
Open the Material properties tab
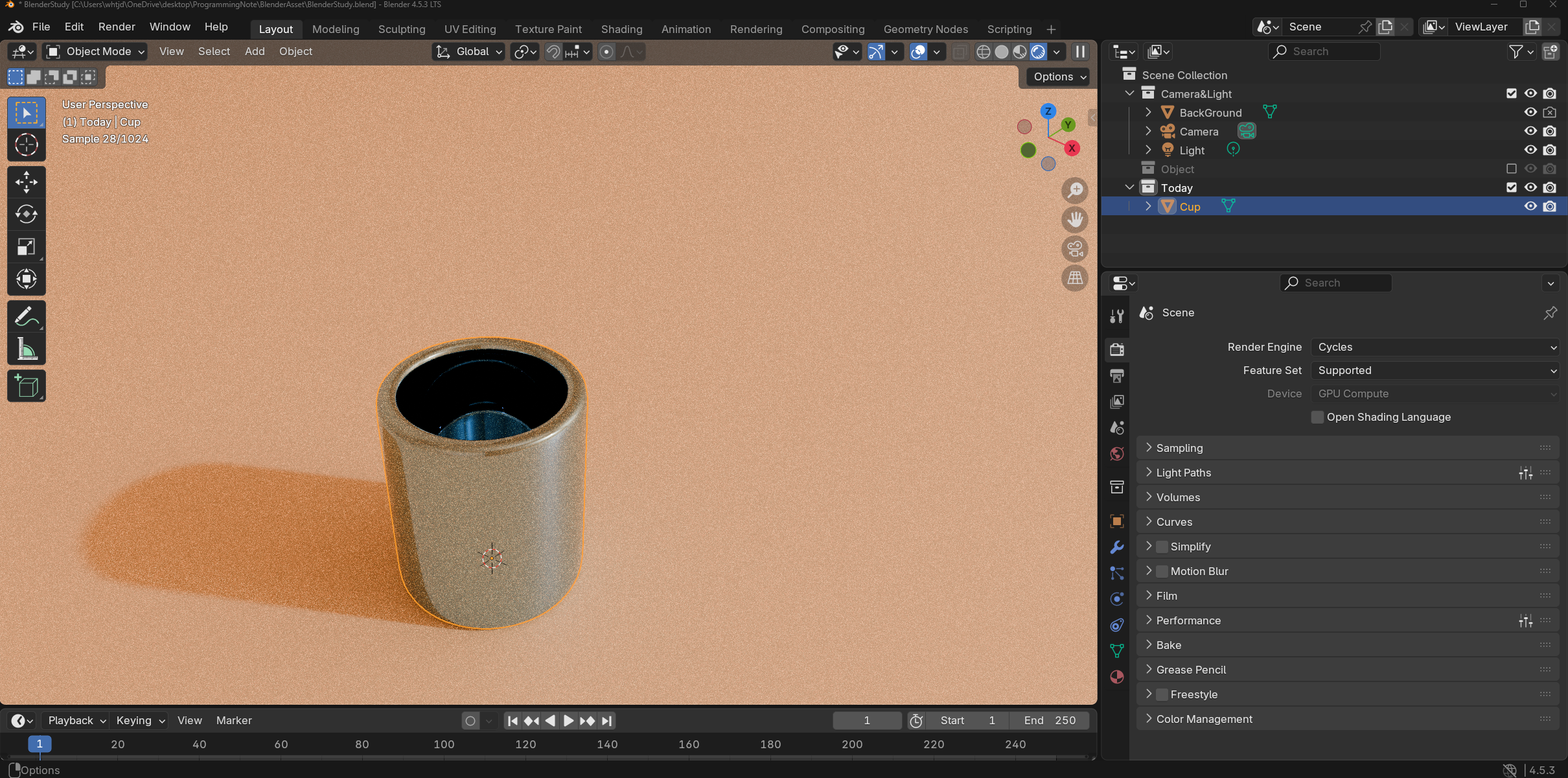(x=1116, y=677)
